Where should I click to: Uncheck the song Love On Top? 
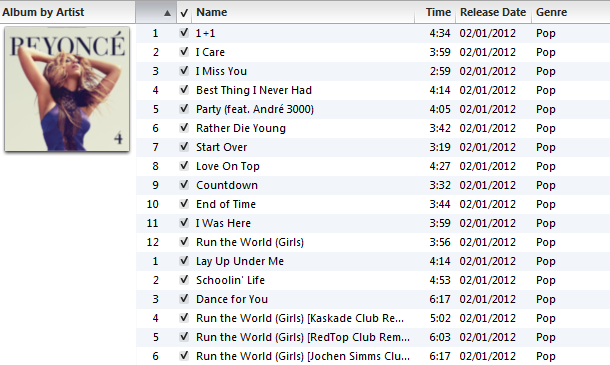pos(184,166)
